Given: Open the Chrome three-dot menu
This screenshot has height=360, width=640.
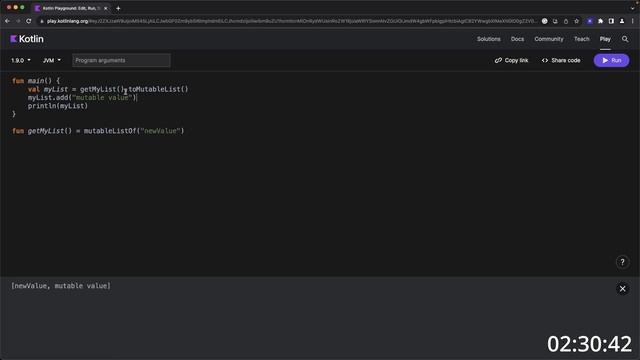Looking at the screenshot, I should click(x=633, y=21).
